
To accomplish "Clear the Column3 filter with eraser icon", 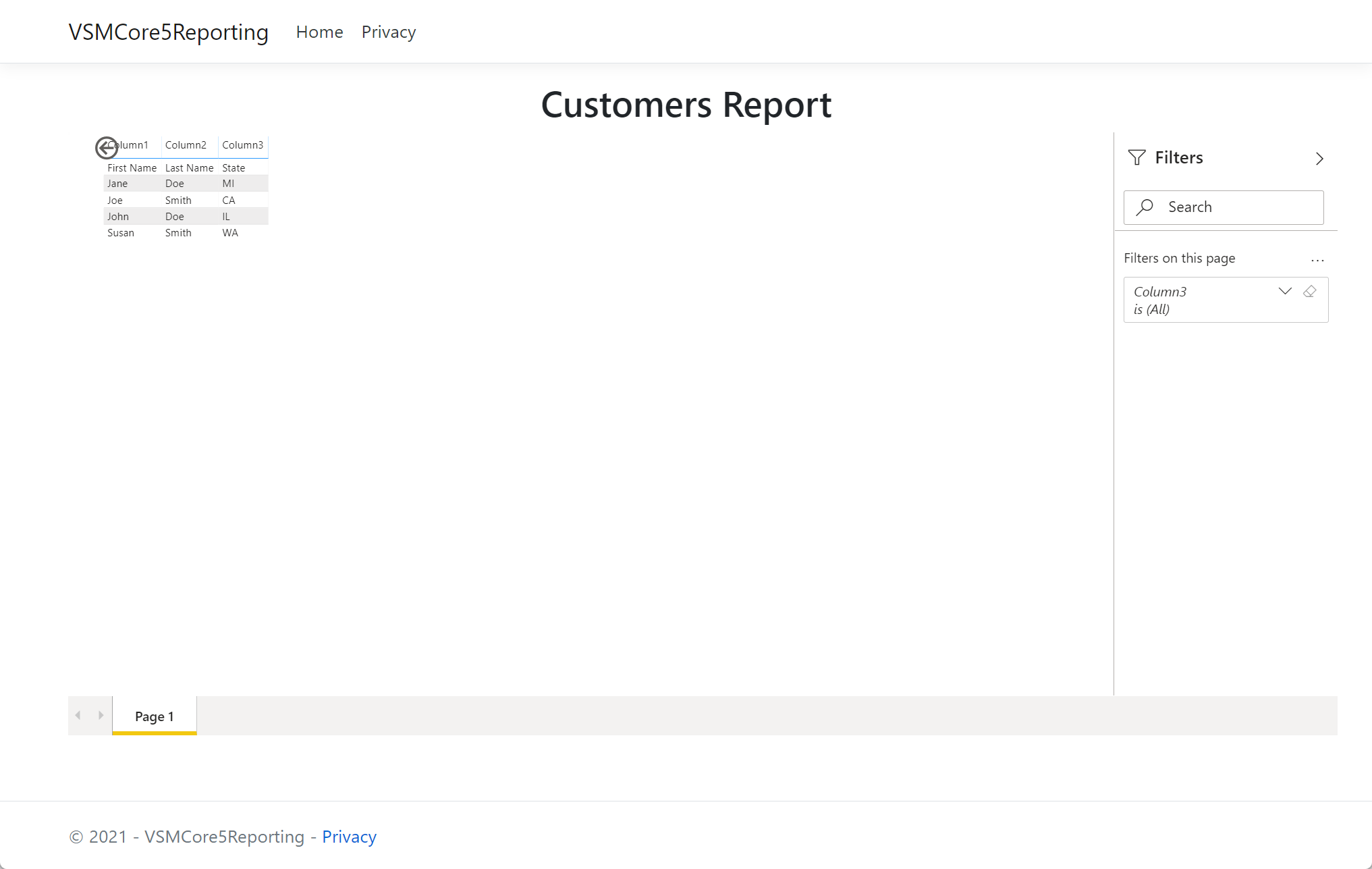I will (x=1310, y=291).
